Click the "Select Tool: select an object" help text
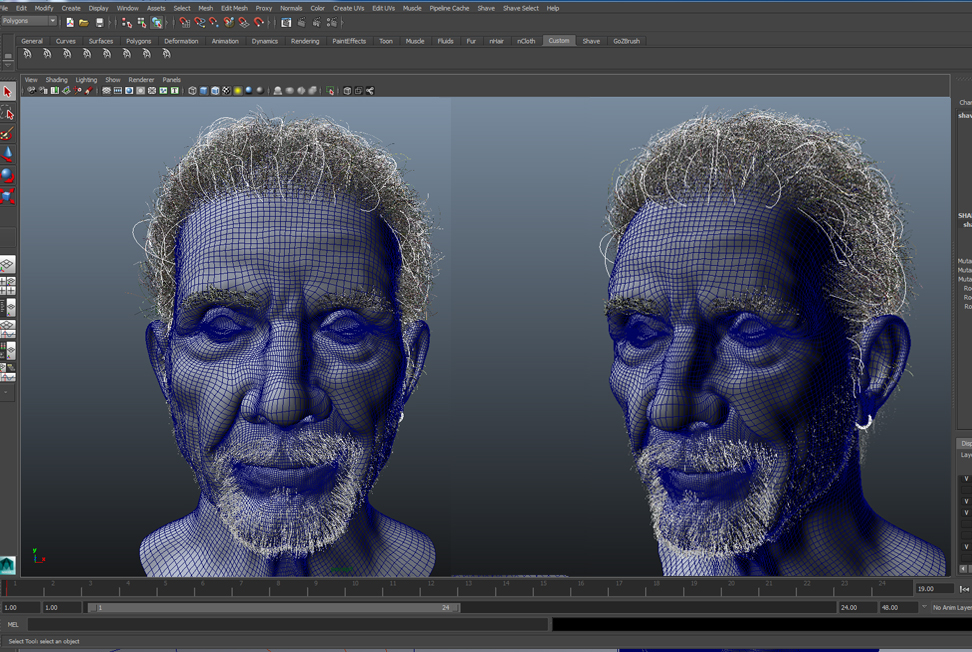 click(44, 641)
